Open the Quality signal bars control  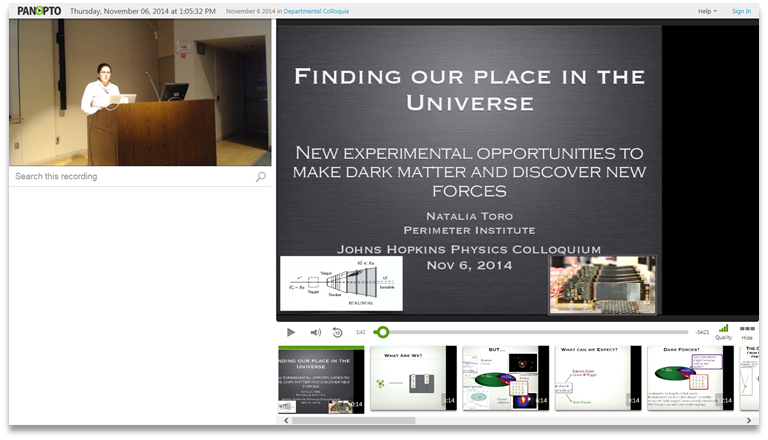[x=723, y=332]
